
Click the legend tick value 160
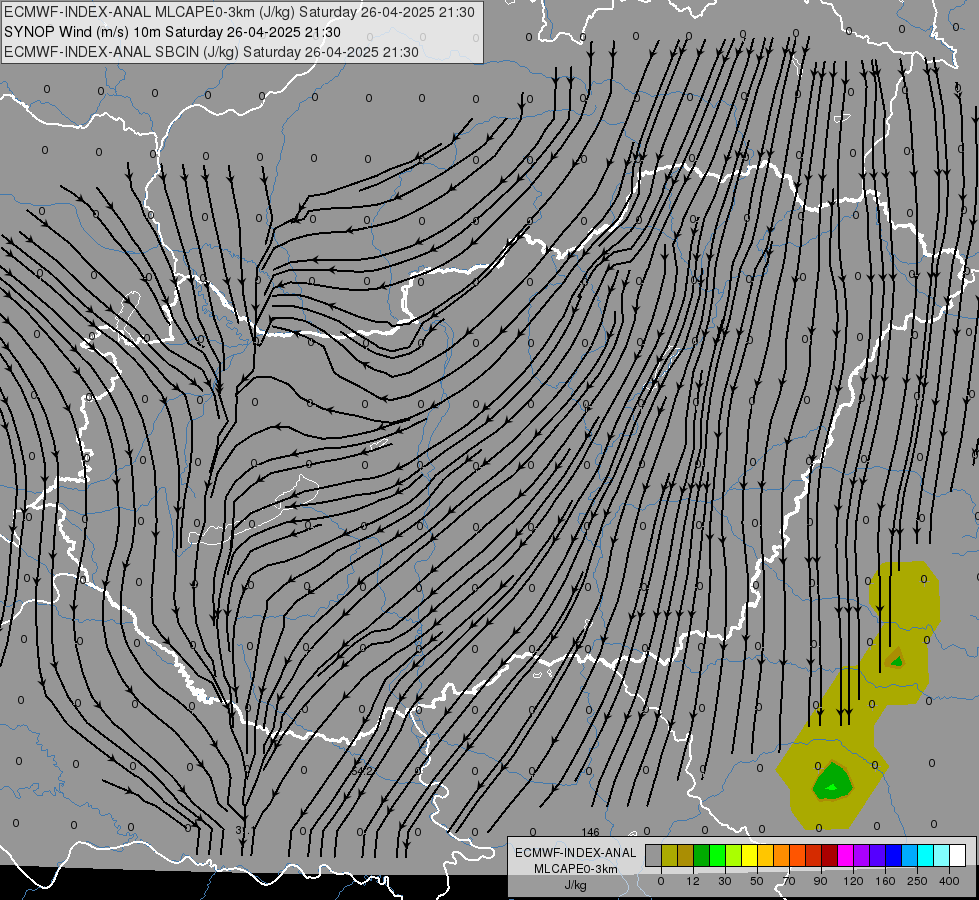pyautogui.click(x=885, y=881)
